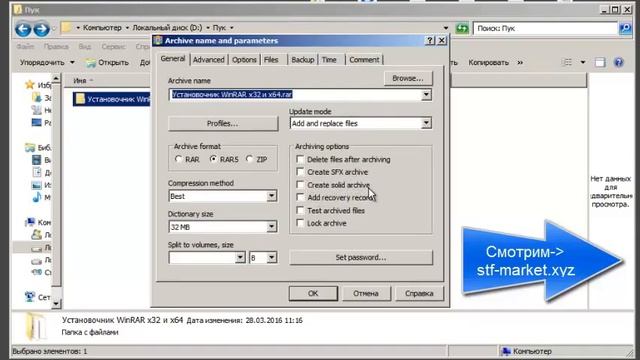This screenshot has height=360, width=640.
Task: Enable Add recovery record
Action: [300, 198]
